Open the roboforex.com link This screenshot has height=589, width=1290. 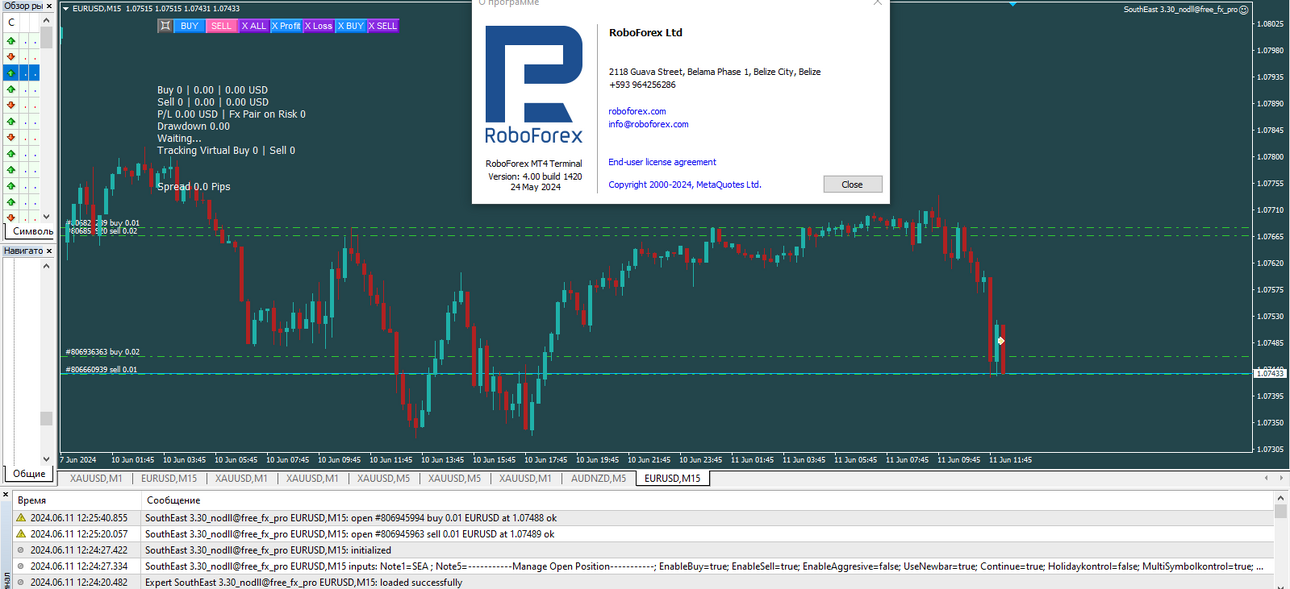point(637,111)
